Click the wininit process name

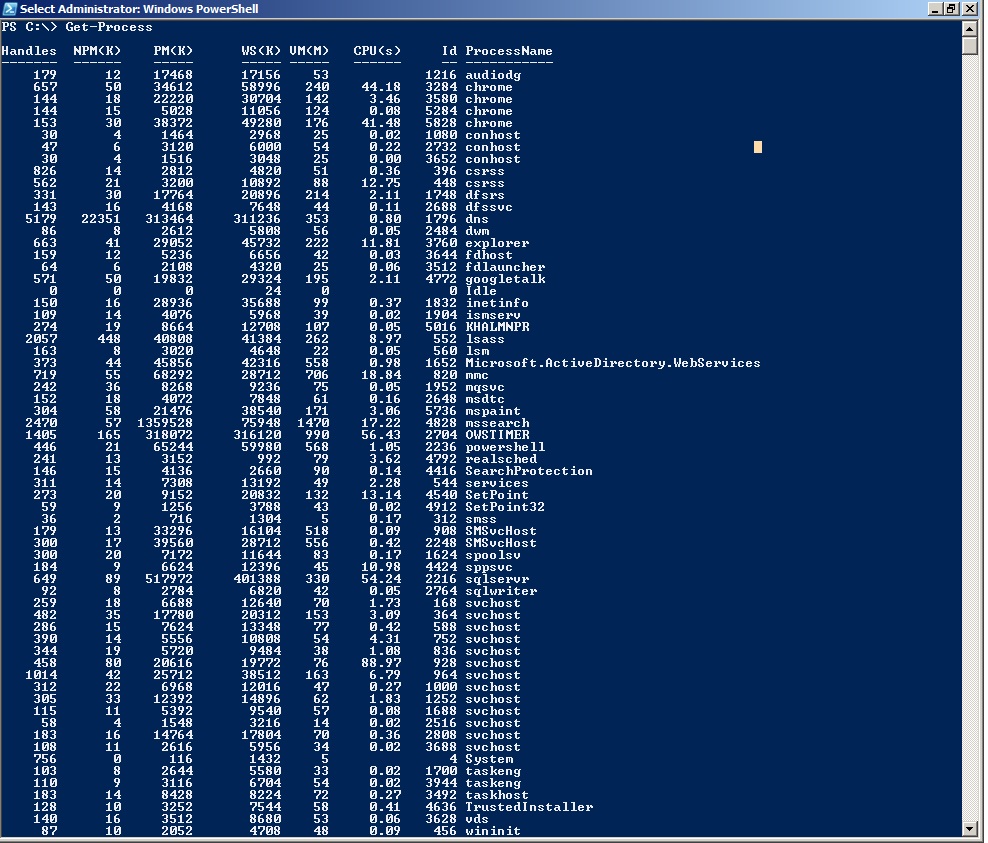(x=493, y=831)
